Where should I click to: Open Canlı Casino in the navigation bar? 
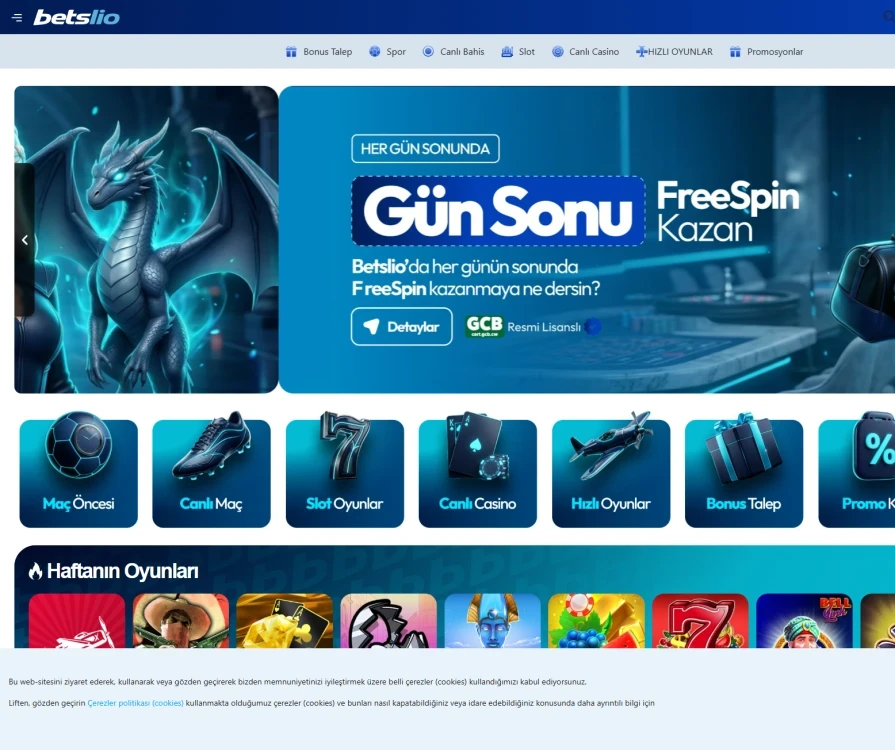point(594,52)
